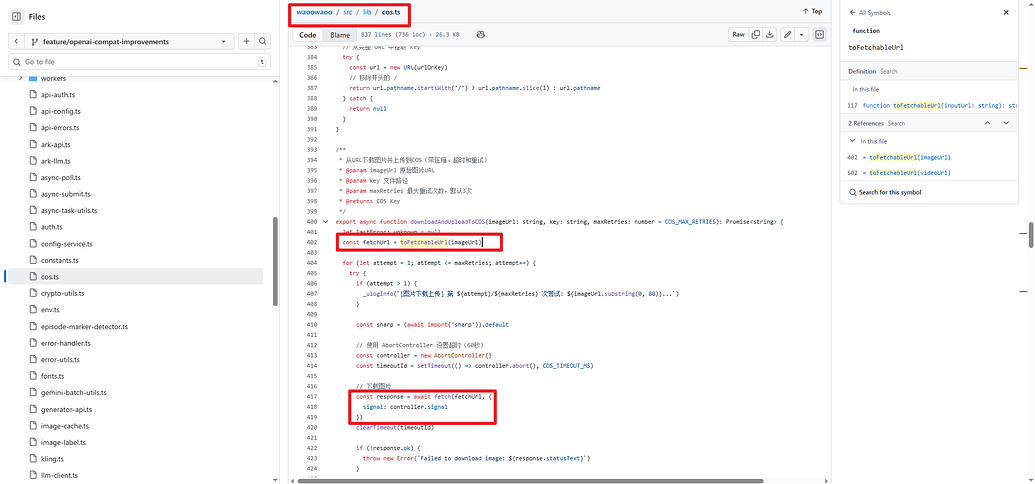1035x484 pixels.
Task: Click the pencil edit file icon
Action: [x=787, y=34]
